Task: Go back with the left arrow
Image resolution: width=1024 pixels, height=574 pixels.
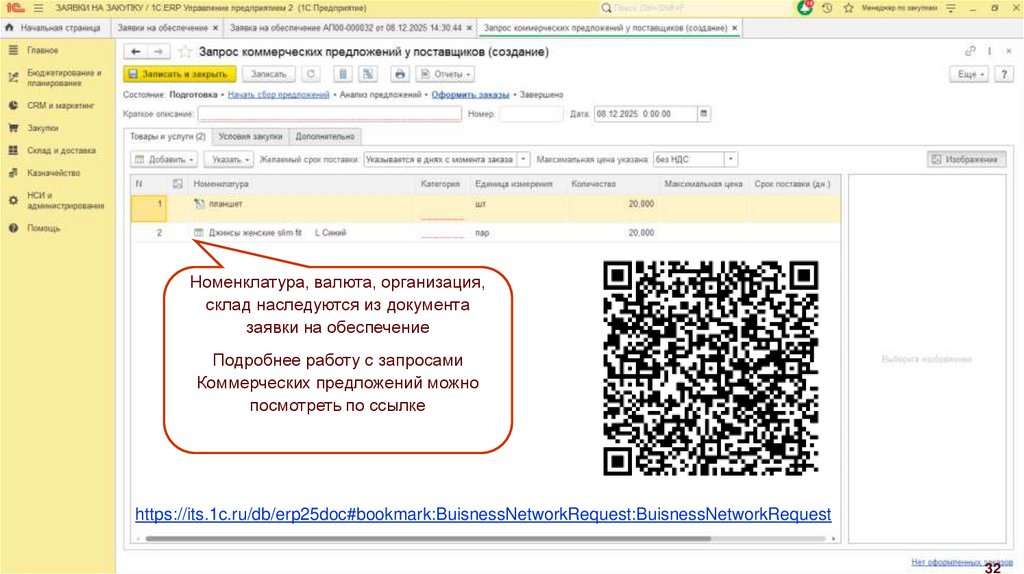Action: [135, 52]
